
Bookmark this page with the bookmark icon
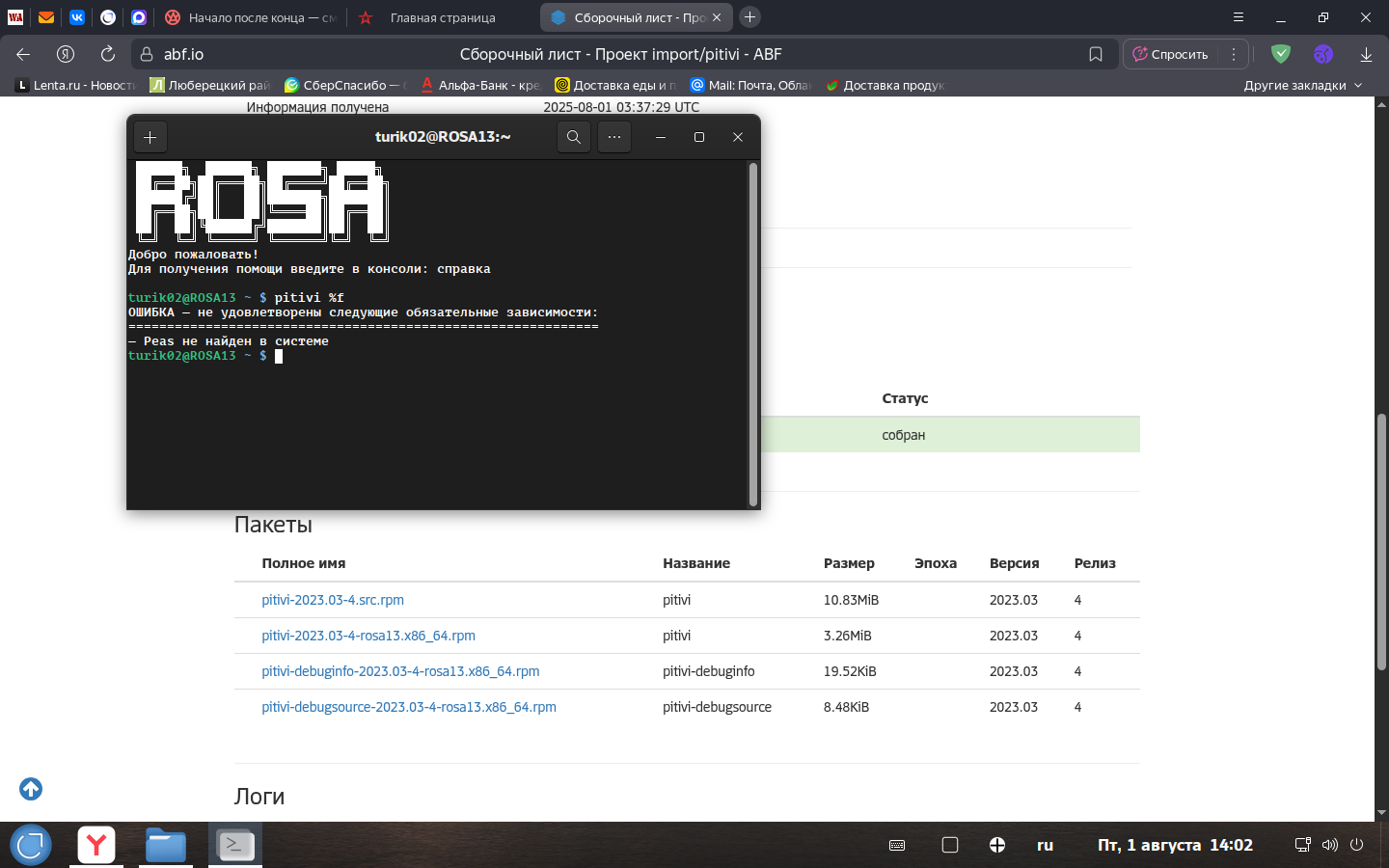pyautogui.click(x=1096, y=54)
